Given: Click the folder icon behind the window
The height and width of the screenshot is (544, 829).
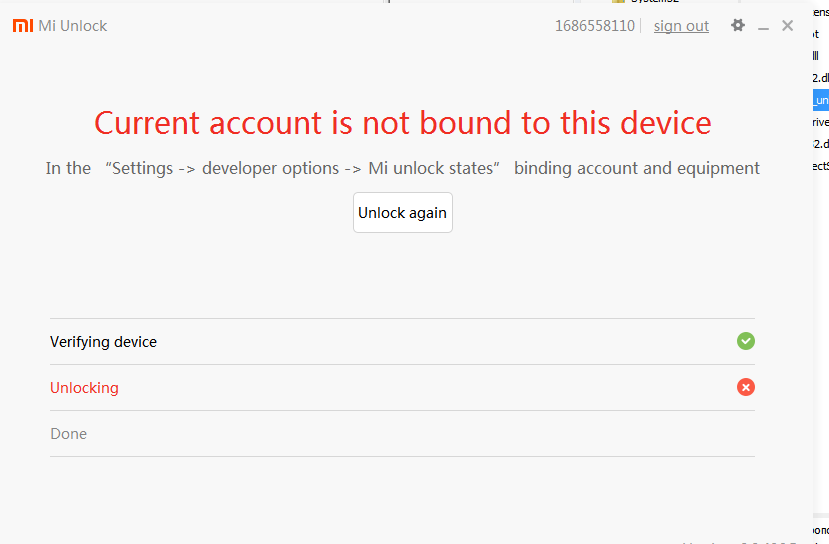Looking at the screenshot, I should click(x=619, y=2).
